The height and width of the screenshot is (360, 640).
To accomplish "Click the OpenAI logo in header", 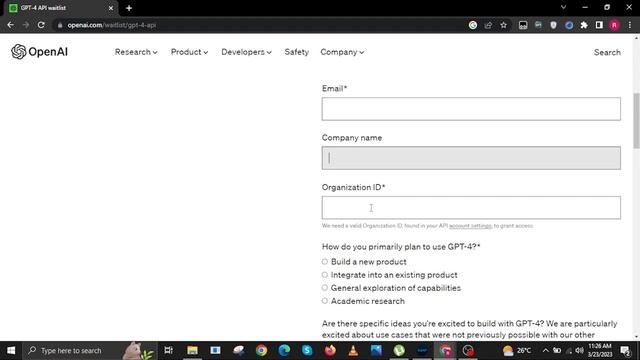I will point(39,52).
